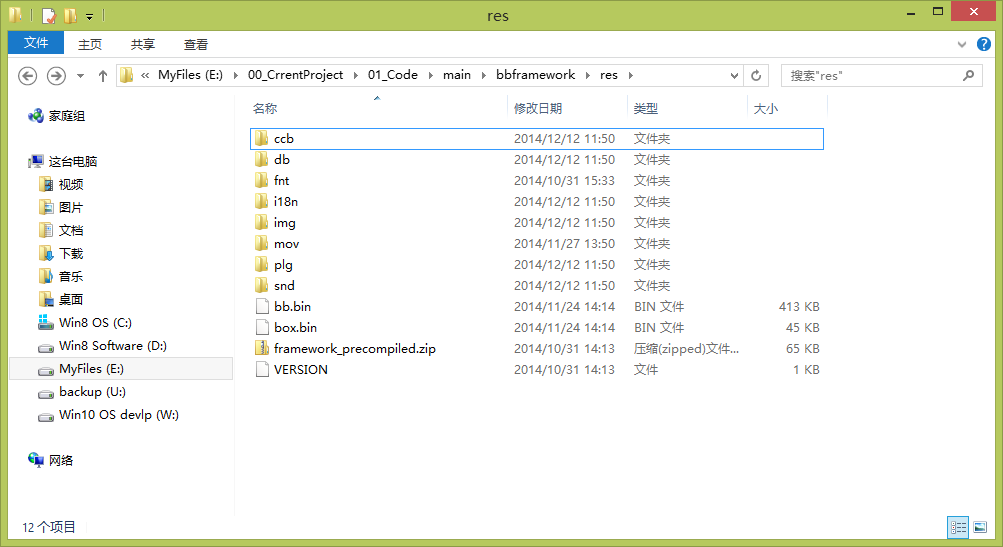
Task: Expand breadcrumb arrow after 00_CrrentProject
Action: click(356, 75)
